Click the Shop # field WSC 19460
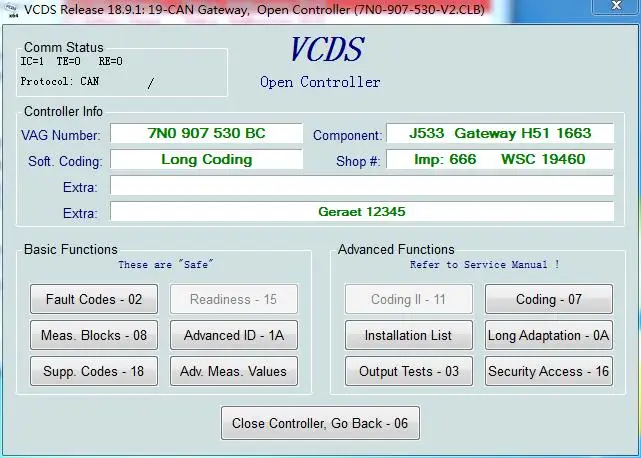This screenshot has height=458, width=641. (x=500, y=159)
